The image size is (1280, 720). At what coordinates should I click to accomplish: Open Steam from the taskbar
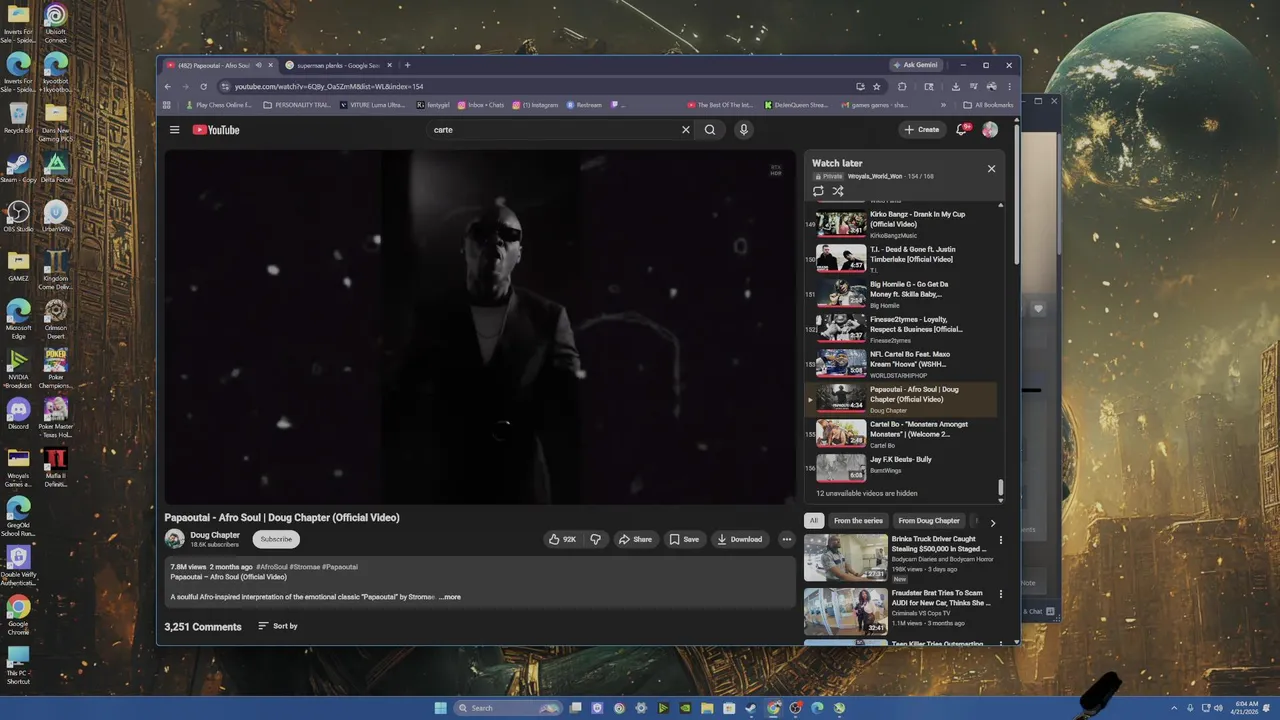click(x=751, y=708)
